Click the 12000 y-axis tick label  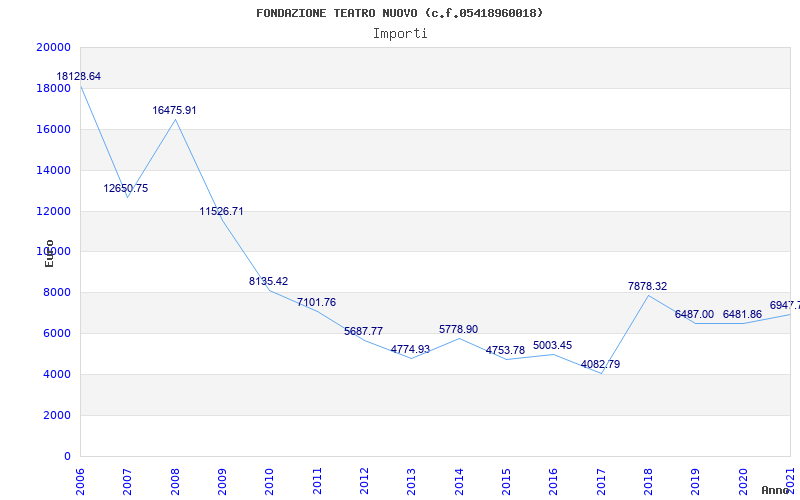pyautogui.click(x=53, y=211)
